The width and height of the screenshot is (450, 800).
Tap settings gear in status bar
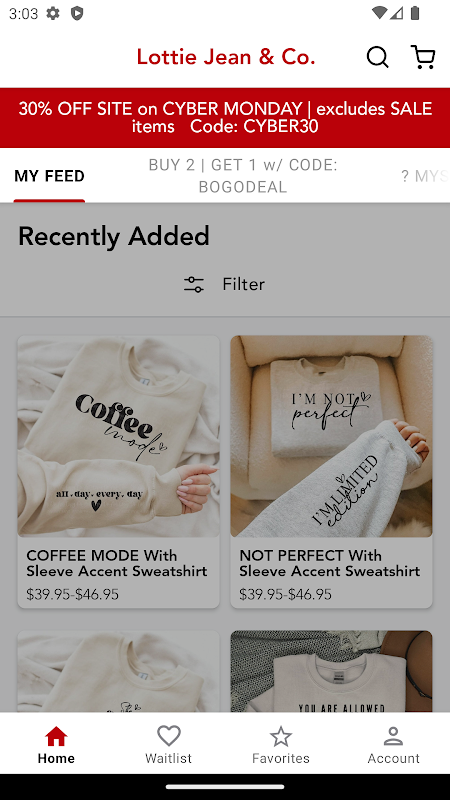[x=53, y=13]
